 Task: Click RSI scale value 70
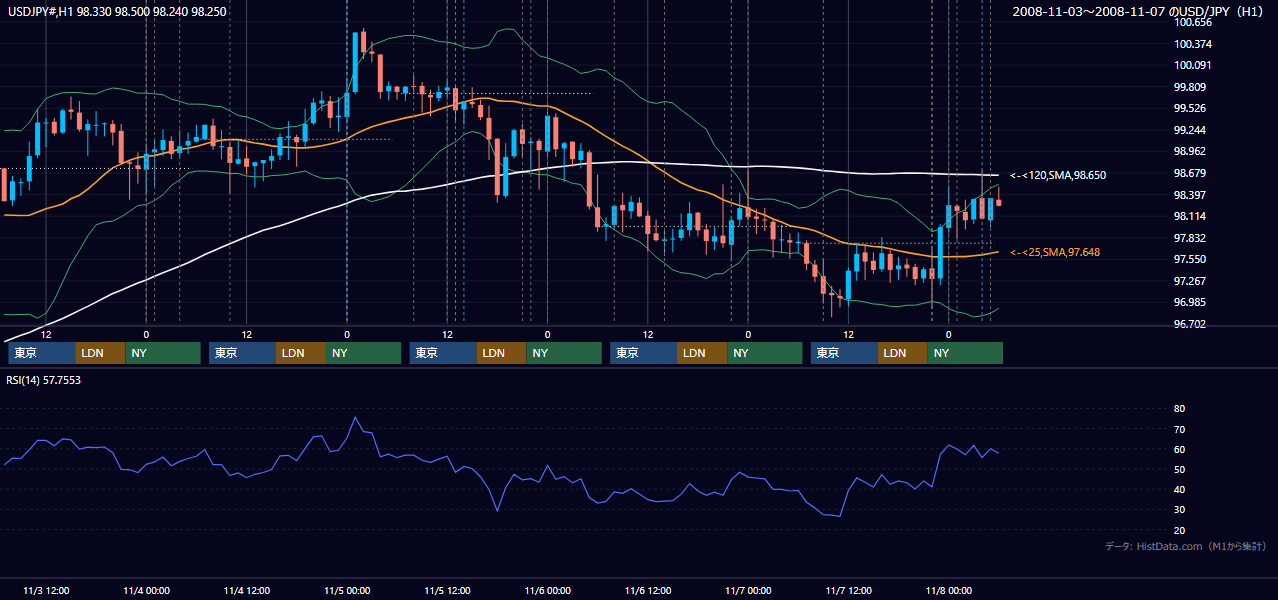tap(1180, 429)
